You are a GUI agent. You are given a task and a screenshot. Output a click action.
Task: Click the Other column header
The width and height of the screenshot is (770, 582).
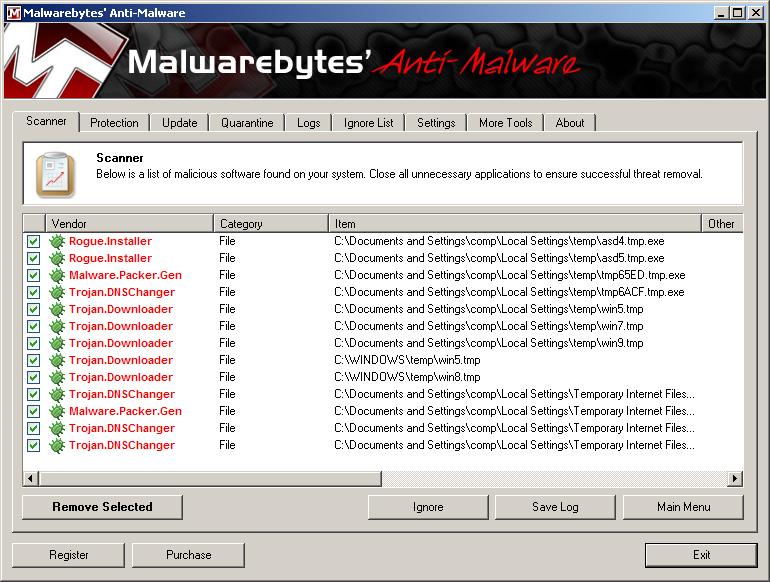(x=722, y=224)
